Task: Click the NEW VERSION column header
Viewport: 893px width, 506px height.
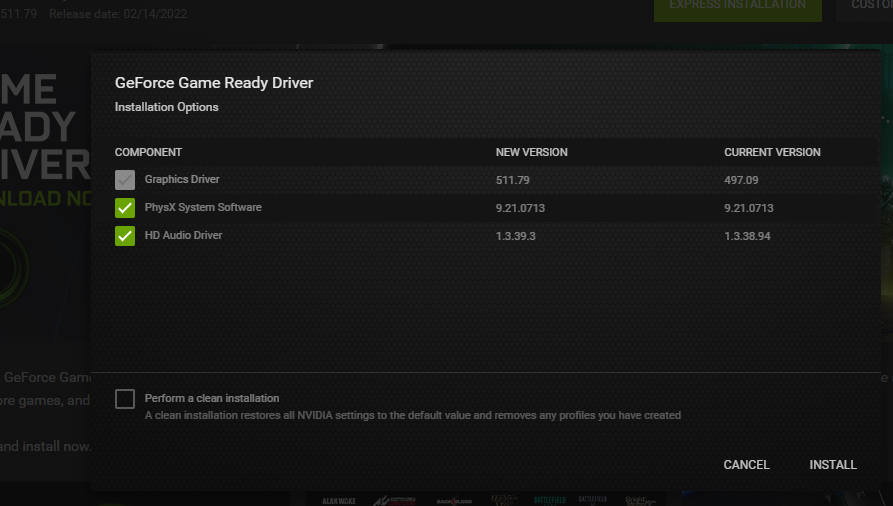Action: 531,152
